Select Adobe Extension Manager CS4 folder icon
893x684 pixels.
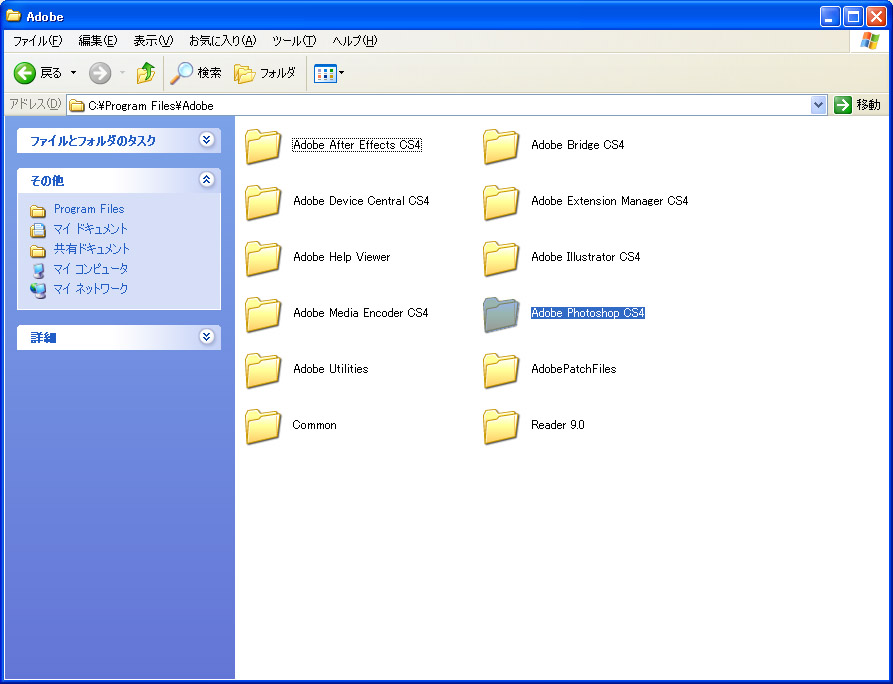501,202
